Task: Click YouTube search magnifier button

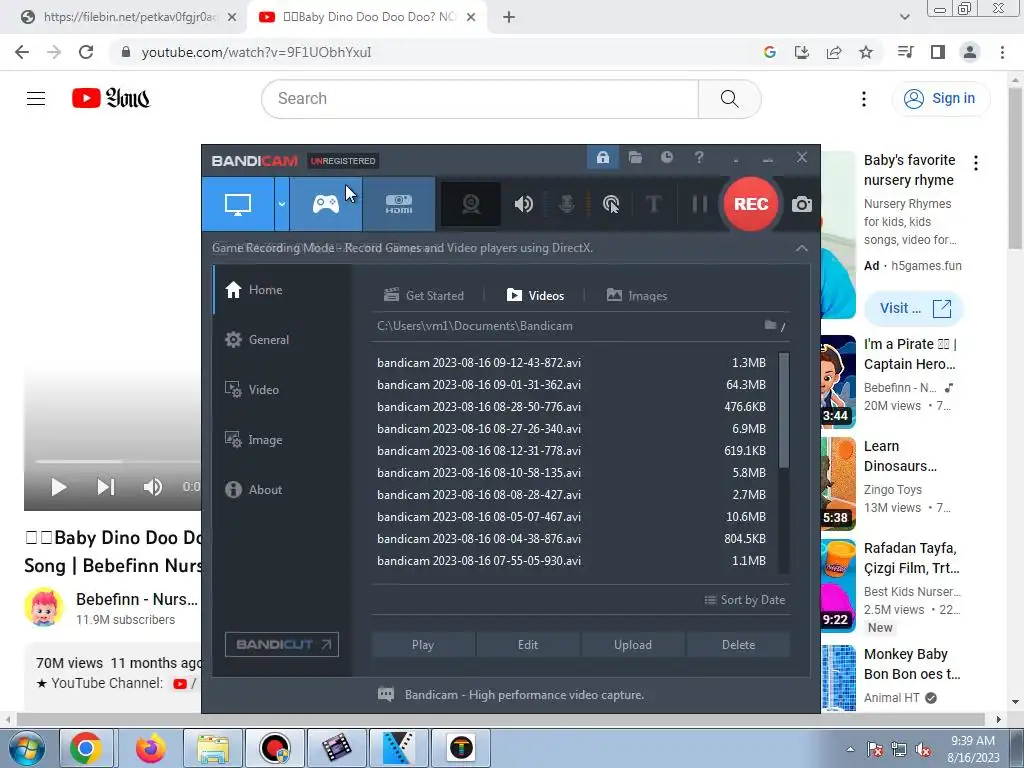Action: pyautogui.click(x=729, y=99)
